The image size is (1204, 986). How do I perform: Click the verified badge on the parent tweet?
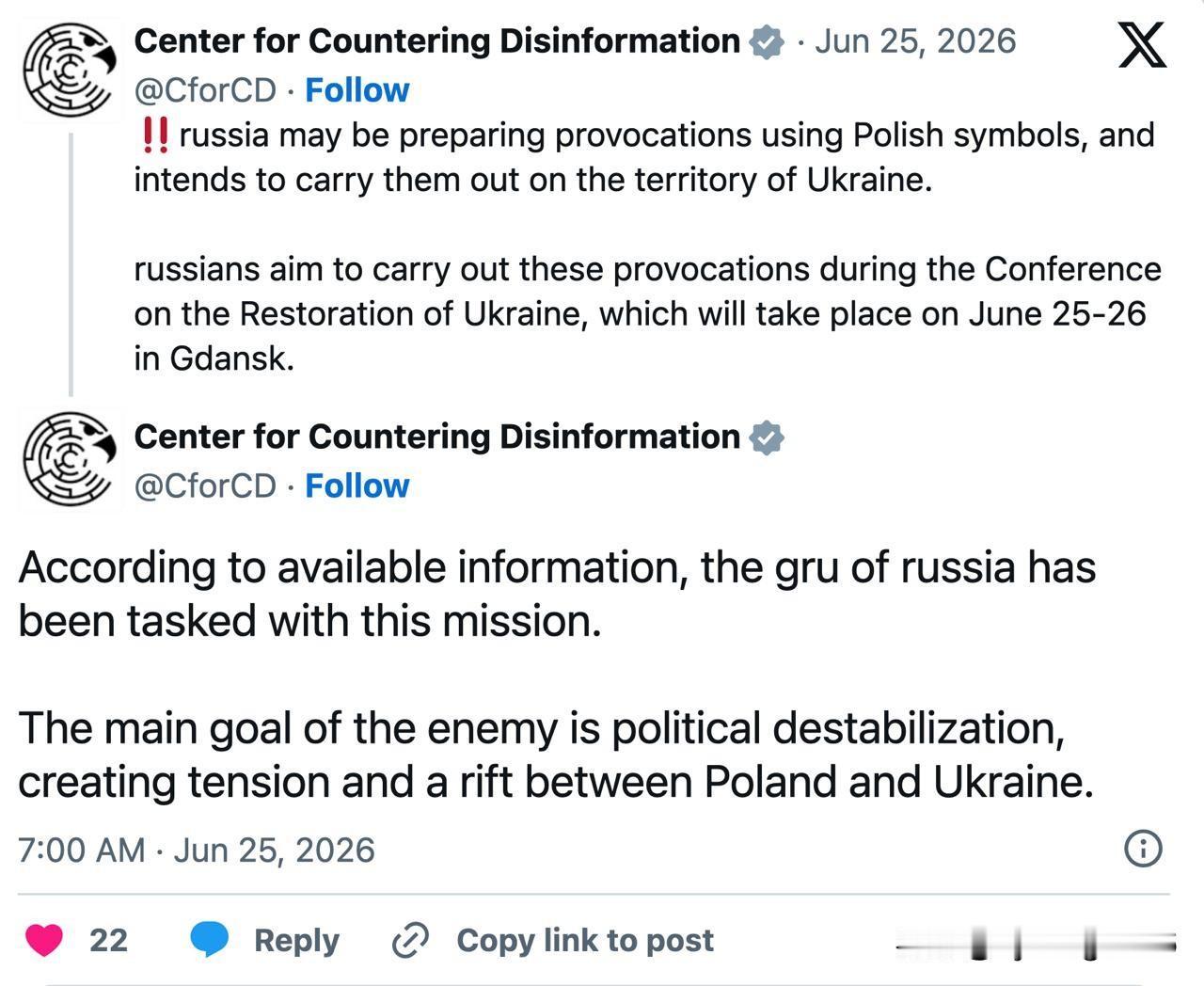767,42
